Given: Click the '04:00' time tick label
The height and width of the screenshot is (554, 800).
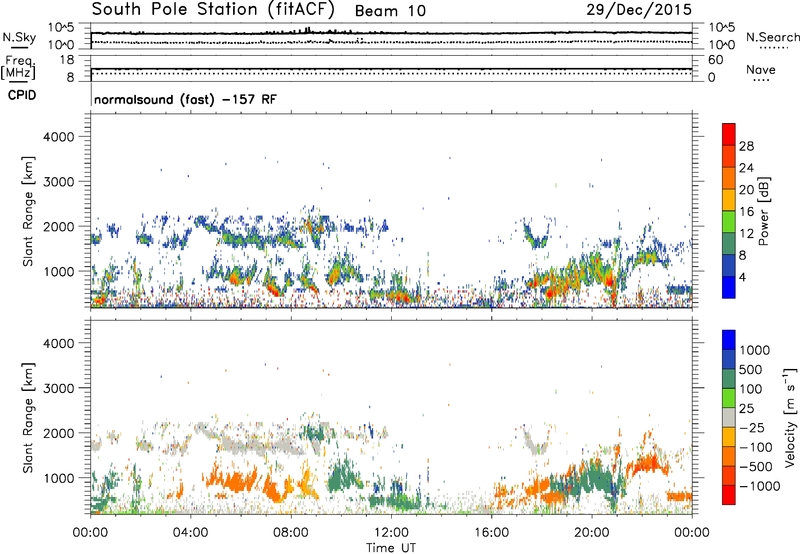Looking at the screenshot, I should [x=190, y=533].
